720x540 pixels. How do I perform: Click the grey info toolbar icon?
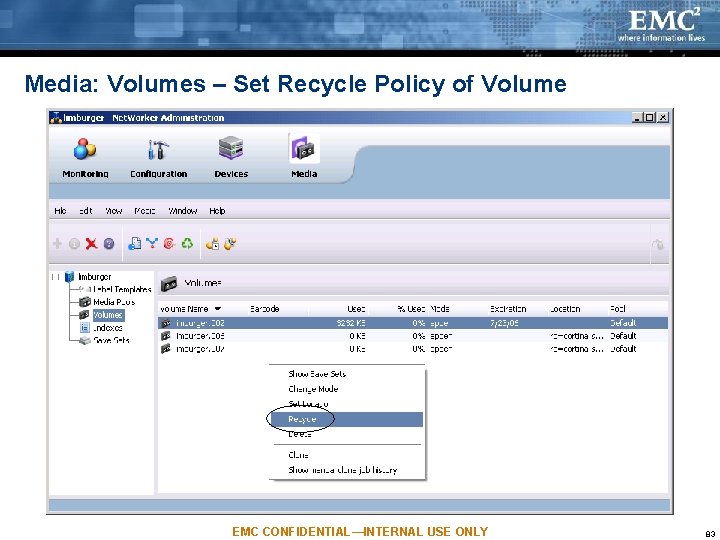74,244
